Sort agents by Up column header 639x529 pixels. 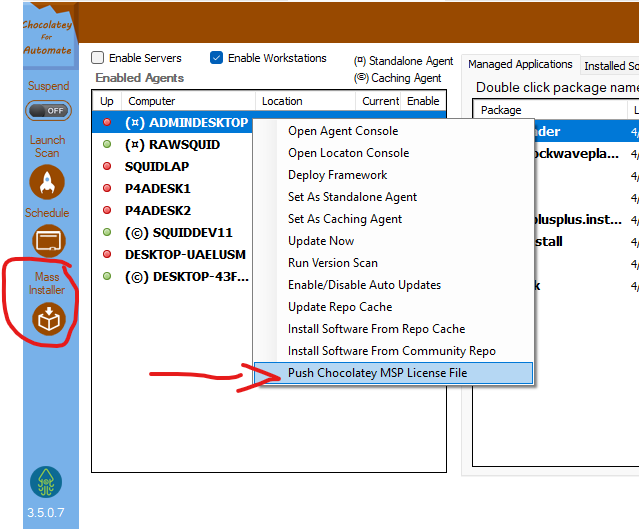click(x=107, y=101)
